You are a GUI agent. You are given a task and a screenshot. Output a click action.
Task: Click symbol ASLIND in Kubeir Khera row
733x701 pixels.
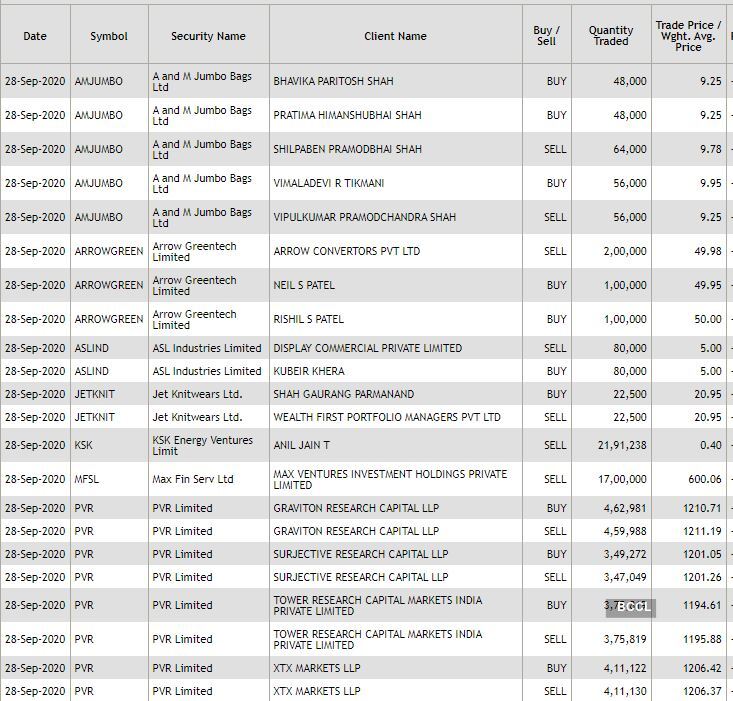(92, 371)
